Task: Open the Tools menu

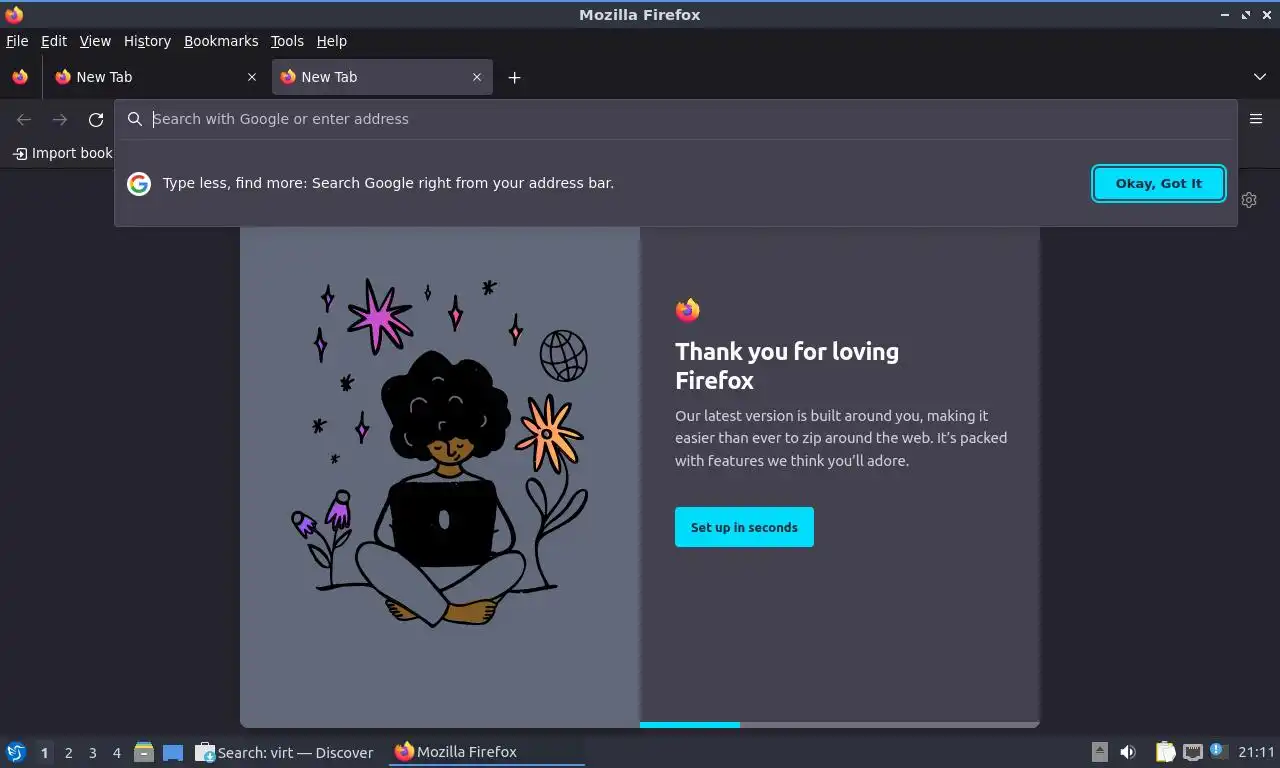Action: 287,41
